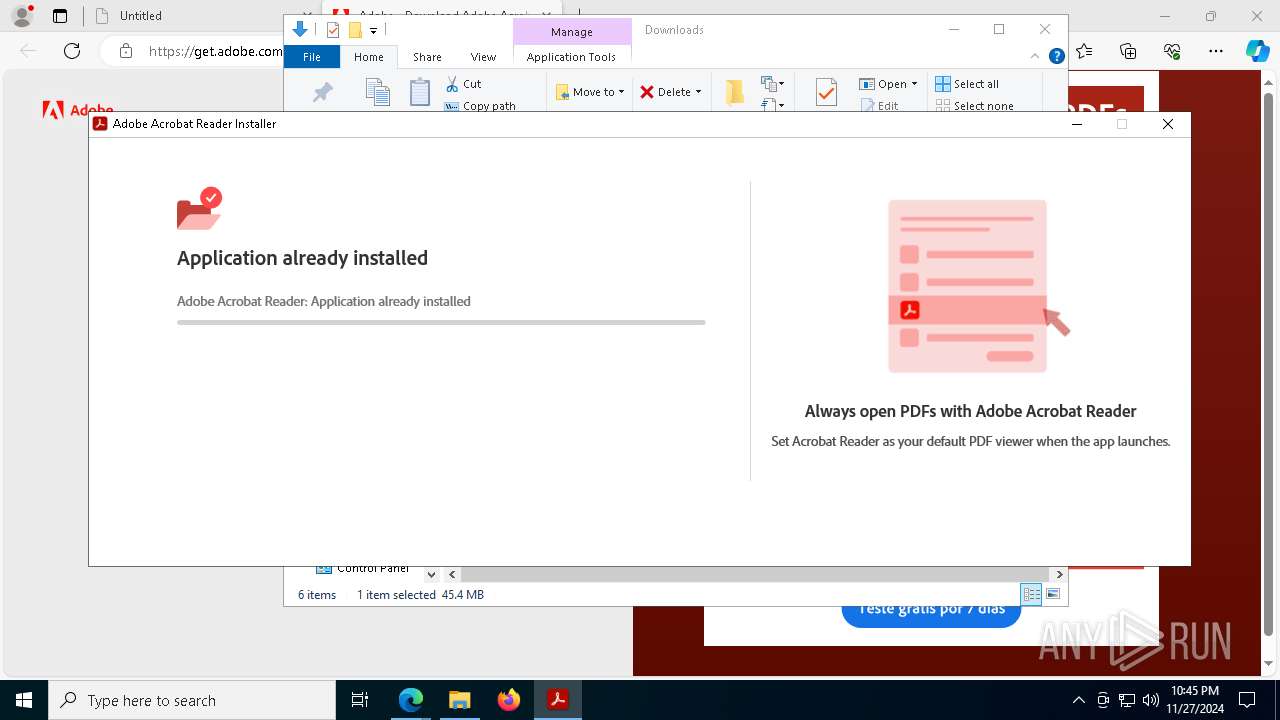
Task: Click the quick access New folder icon
Action: click(x=355, y=30)
